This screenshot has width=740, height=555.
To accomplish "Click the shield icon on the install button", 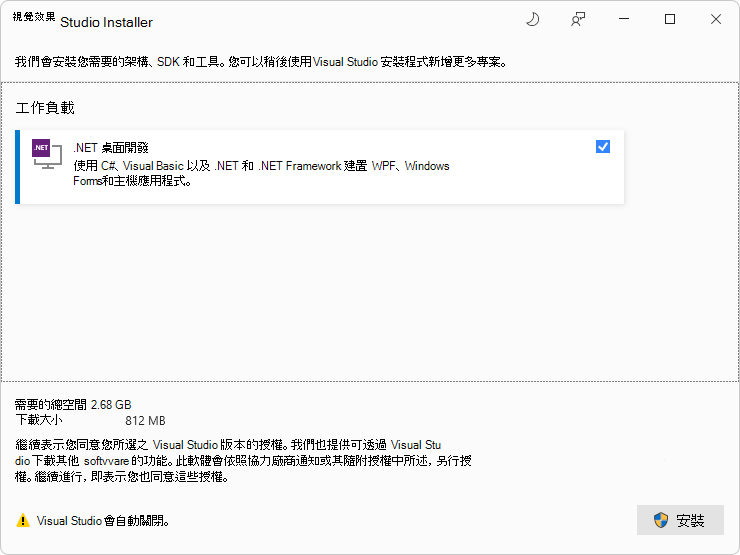I will point(661,520).
